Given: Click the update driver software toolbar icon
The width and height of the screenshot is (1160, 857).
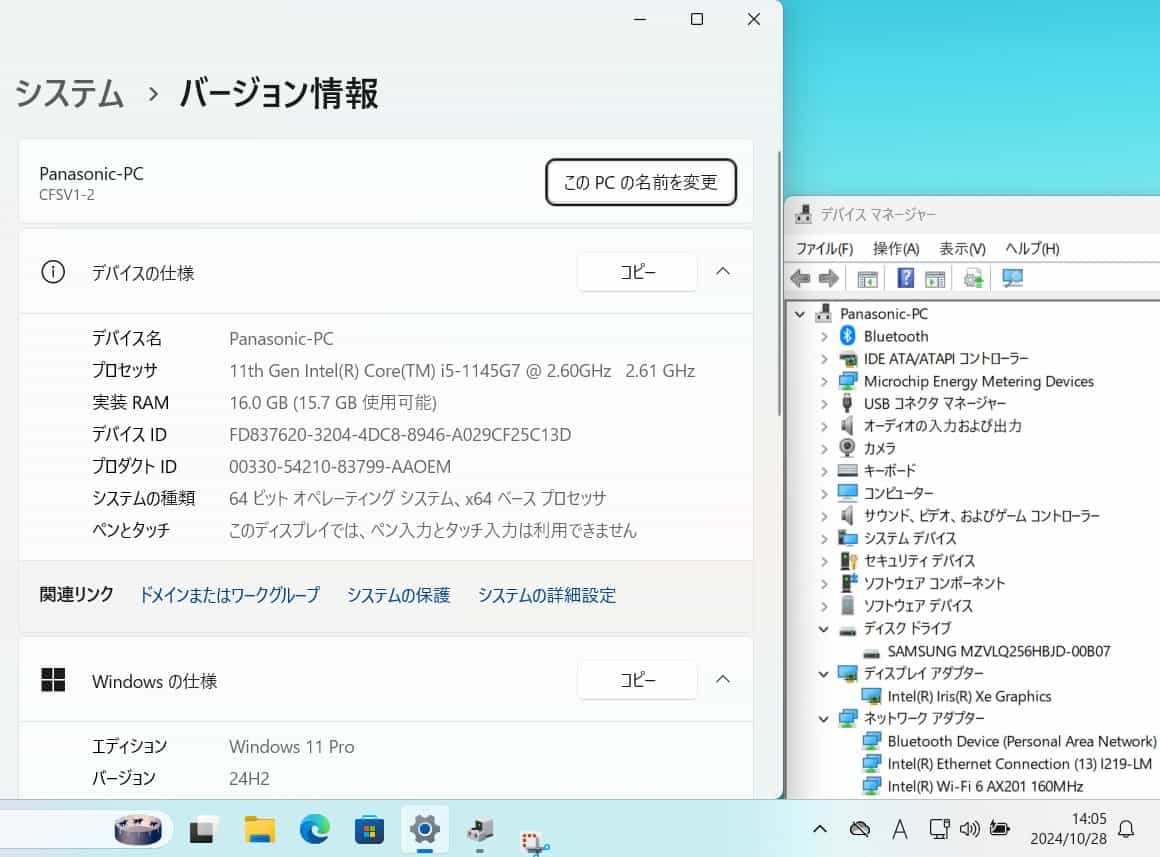Looking at the screenshot, I should coord(973,279).
